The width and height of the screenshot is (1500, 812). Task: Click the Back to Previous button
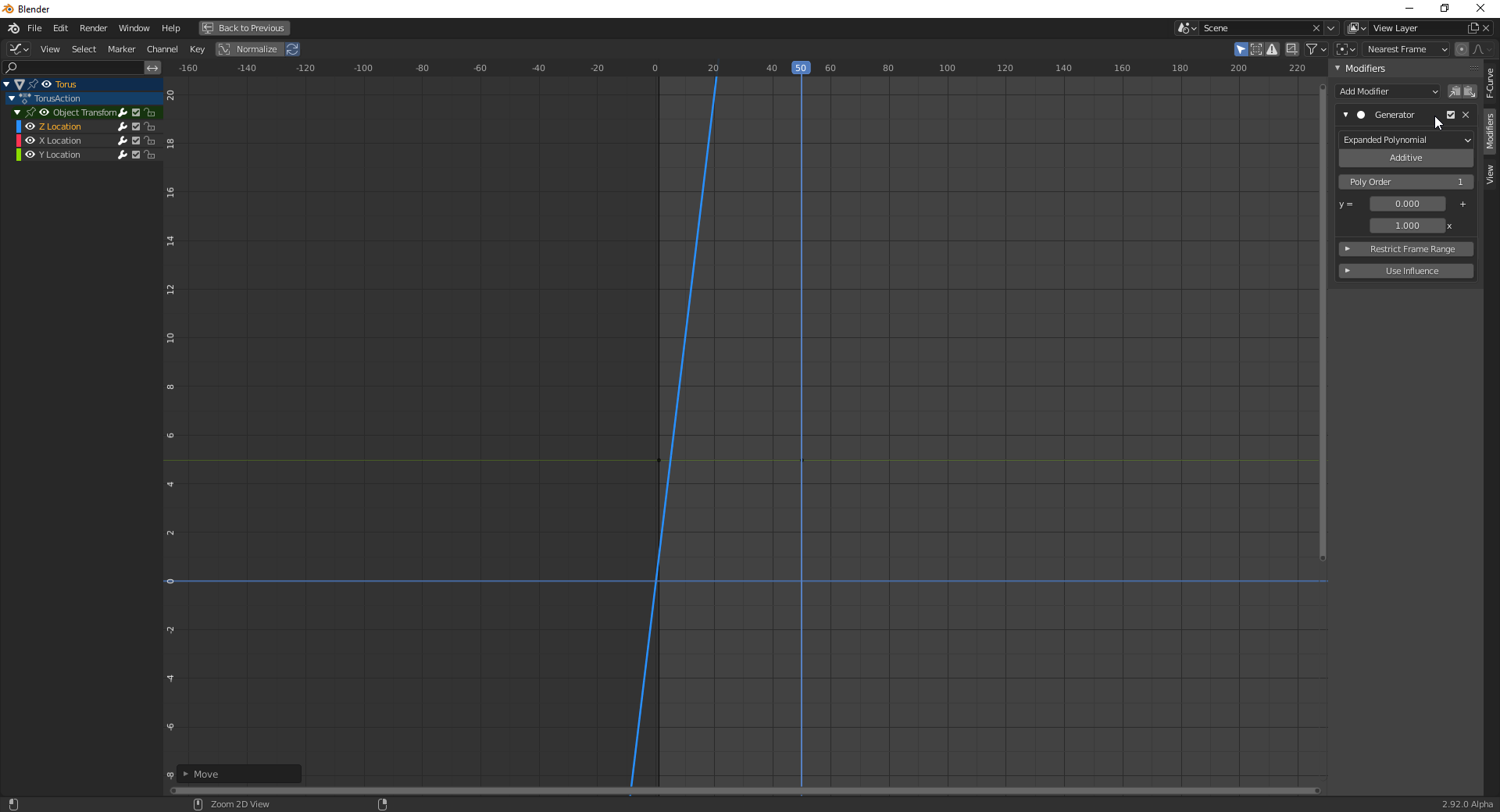243,27
